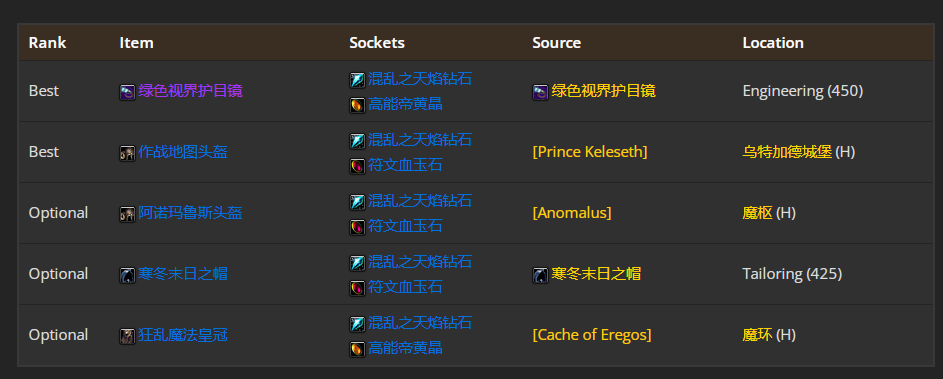The width and height of the screenshot is (943, 379).
Task: Open the [Prince Keleseth] source link
Action: (x=590, y=152)
